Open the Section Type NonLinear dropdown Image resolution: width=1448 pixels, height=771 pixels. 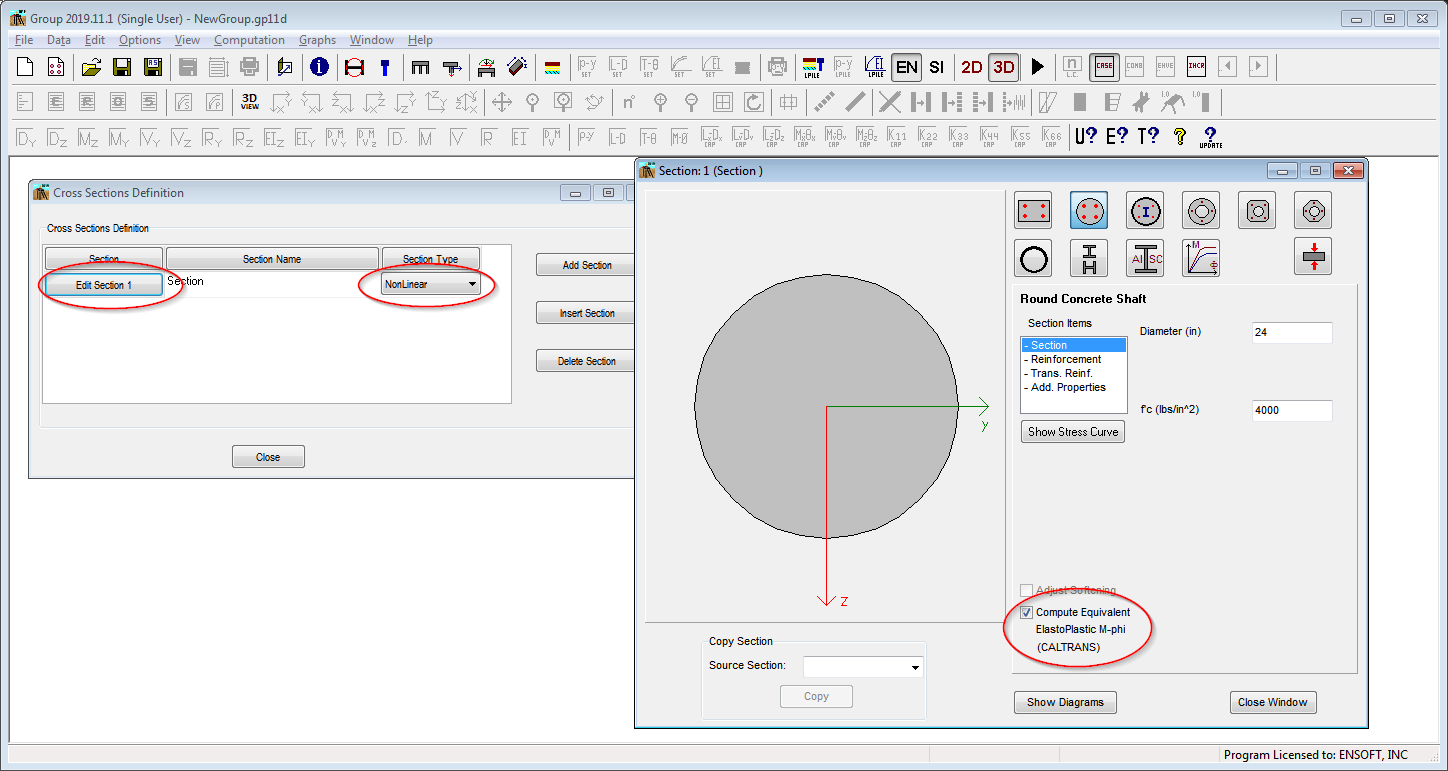coord(472,283)
